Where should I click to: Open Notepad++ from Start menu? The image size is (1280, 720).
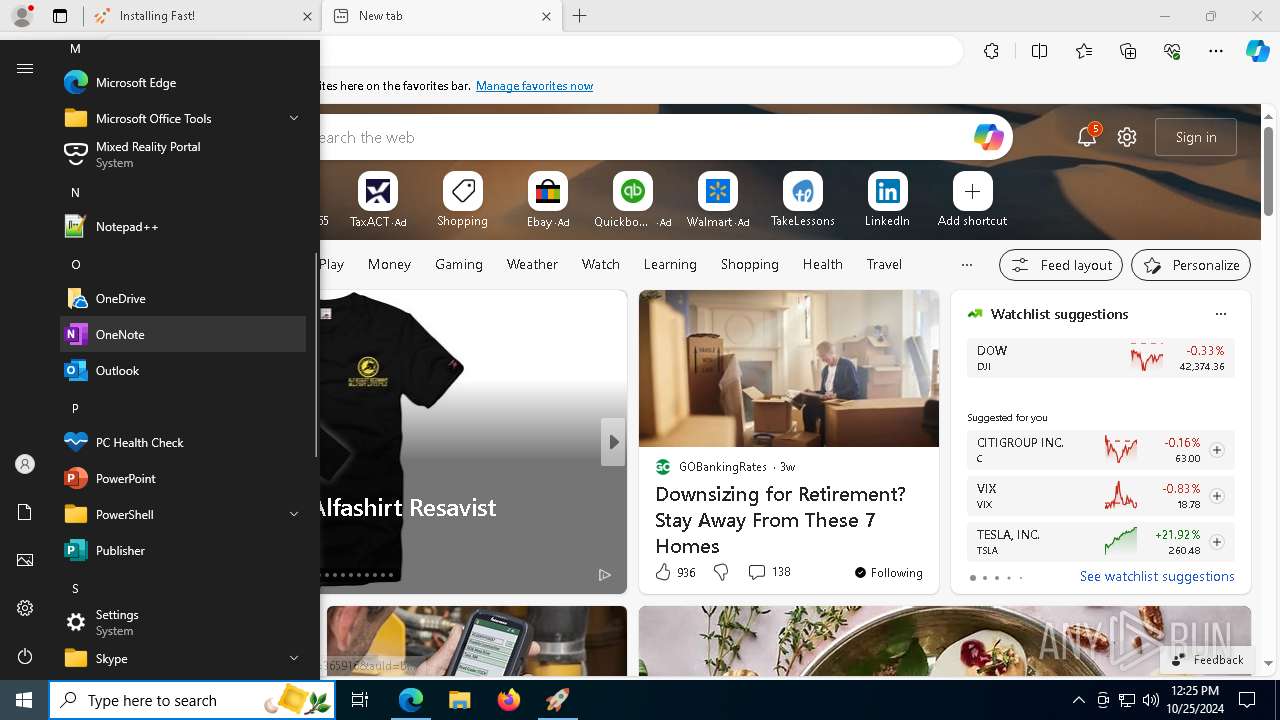(x=183, y=227)
